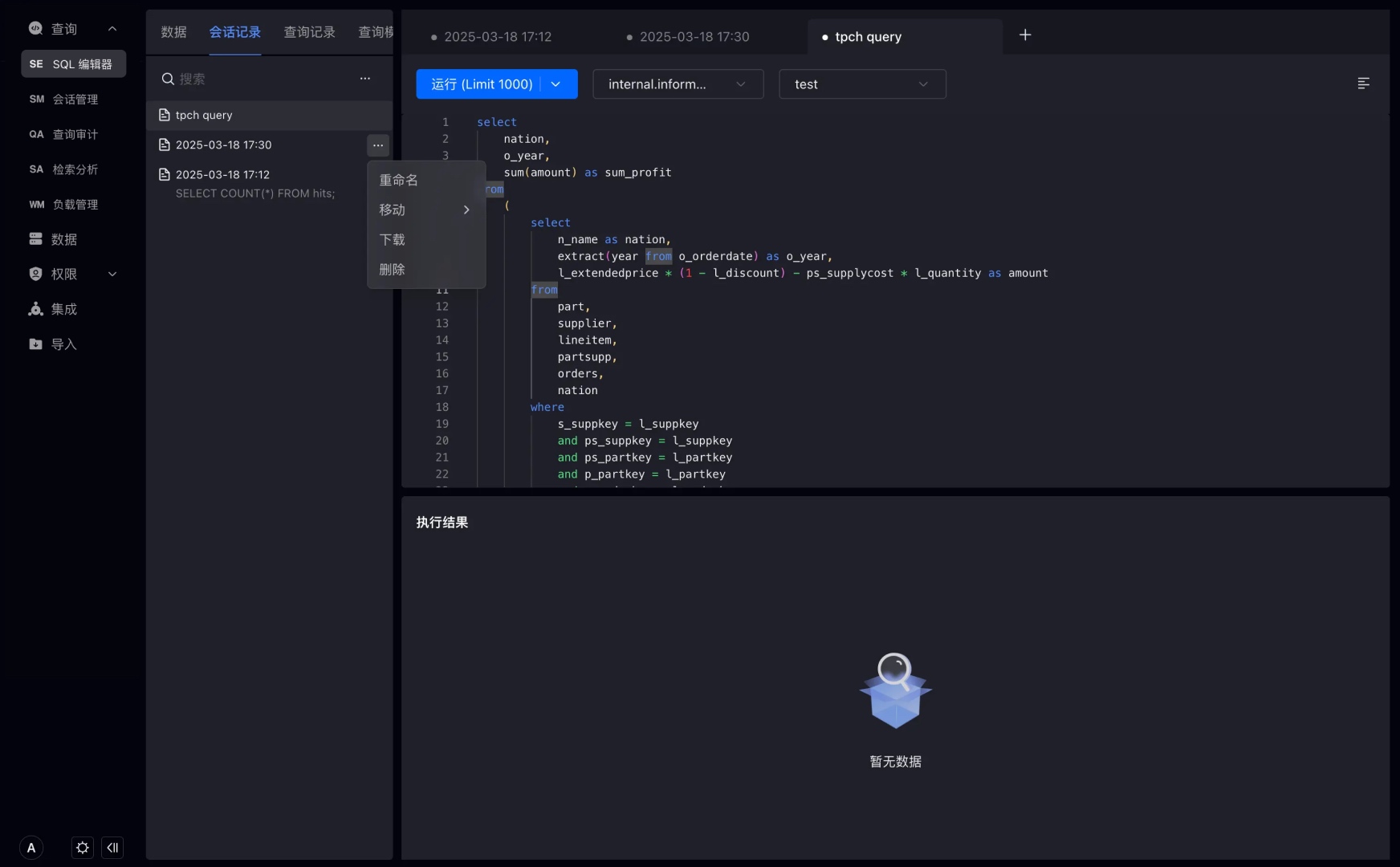Choose 下载 from the context menu
1400x867 pixels.
(426, 240)
